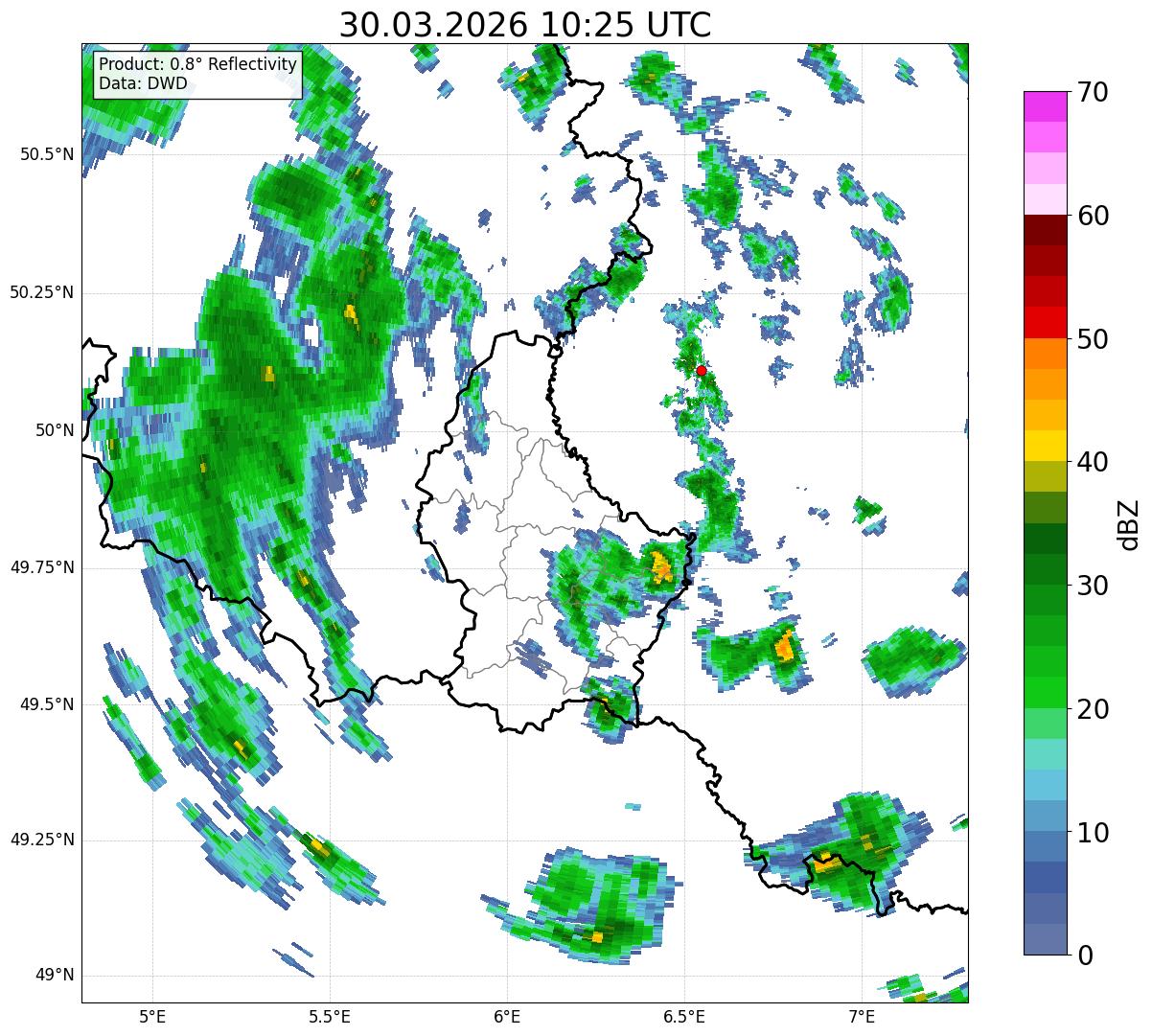Click the "49.75°N" latitude label
The width and height of the screenshot is (1152, 1036).
41,567
